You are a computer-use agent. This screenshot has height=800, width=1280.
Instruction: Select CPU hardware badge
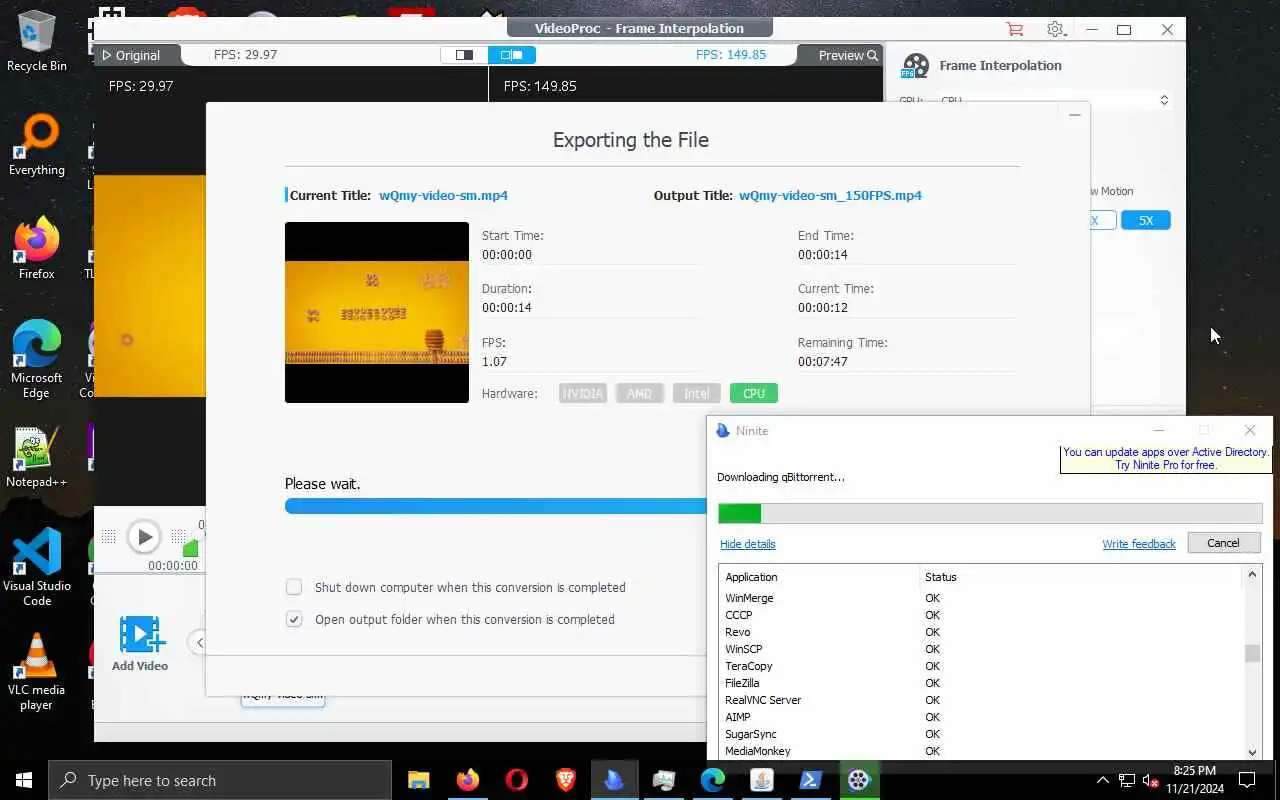point(754,393)
